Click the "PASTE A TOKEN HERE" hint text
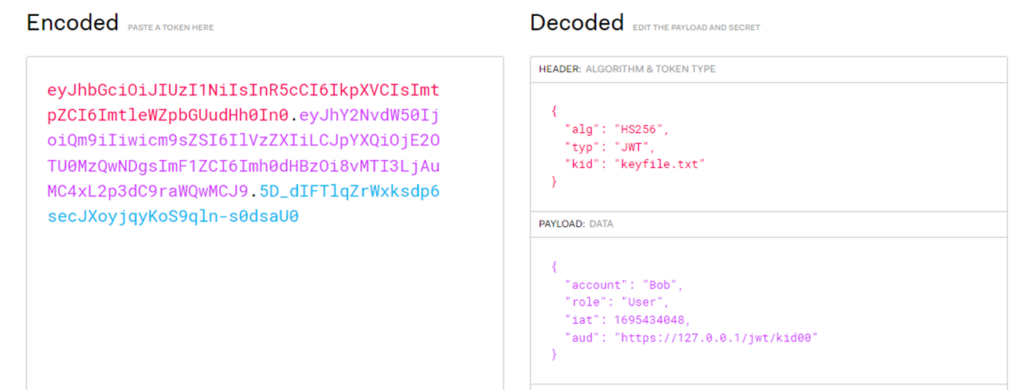The width and height of the screenshot is (1024, 390). 170,27
